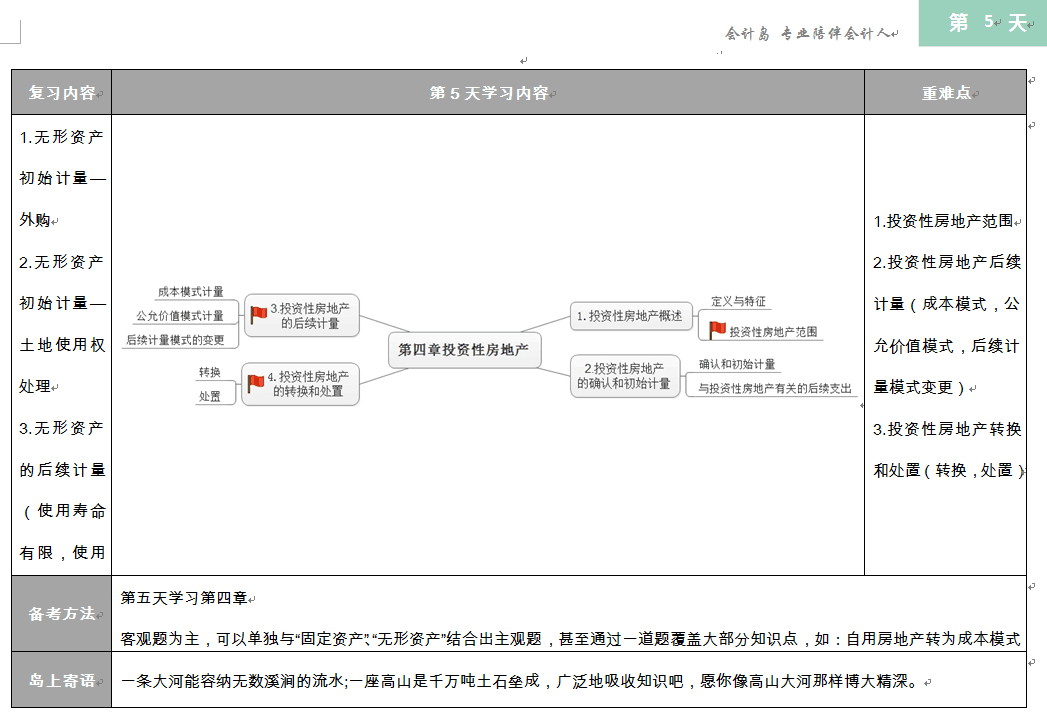Viewport: 1047px width, 717px height.
Task: Select the 2.投资性房地产的确认和初始计量 node
Action: [624, 376]
